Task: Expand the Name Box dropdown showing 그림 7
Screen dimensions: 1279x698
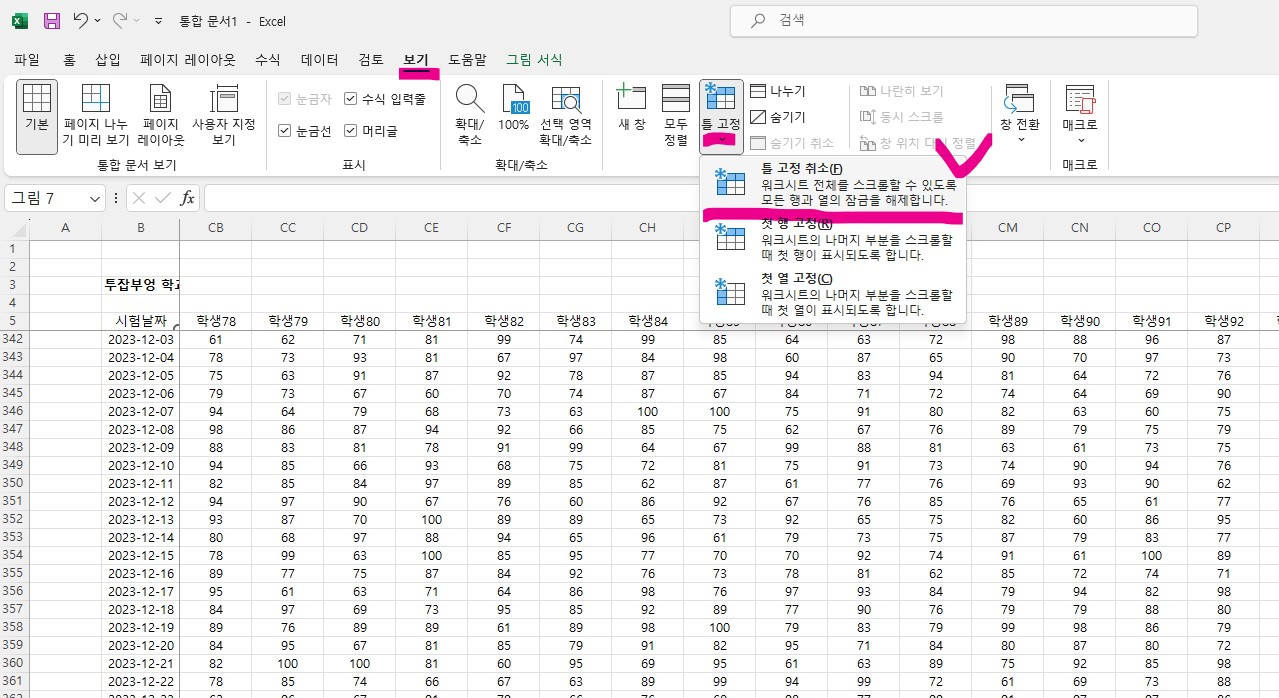Action: 93,197
